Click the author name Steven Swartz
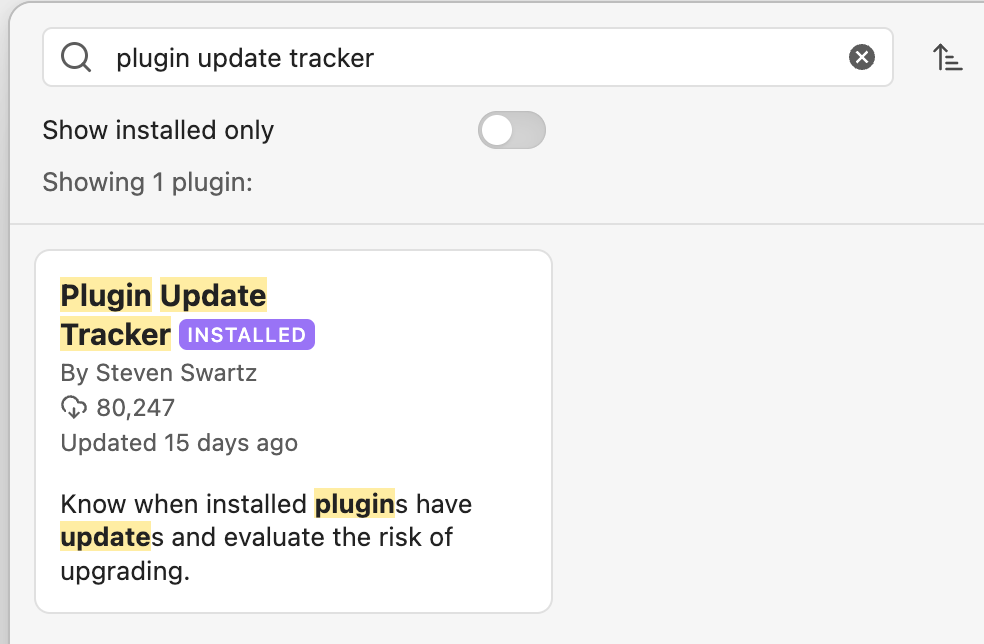The height and width of the screenshot is (644, 984). click(176, 374)
